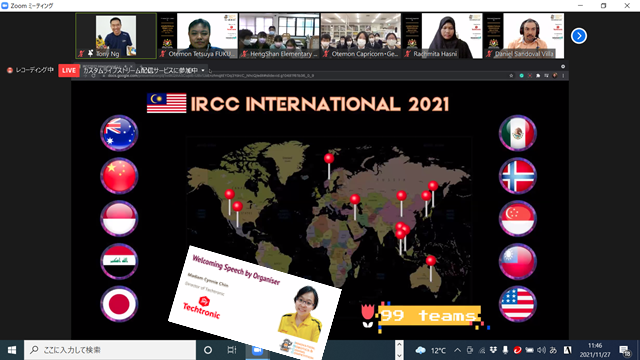Image resolution: width=640 pixels, height=360 pixels.
Task: Open the Windows Start menu
Action: [x=12, y=350]
